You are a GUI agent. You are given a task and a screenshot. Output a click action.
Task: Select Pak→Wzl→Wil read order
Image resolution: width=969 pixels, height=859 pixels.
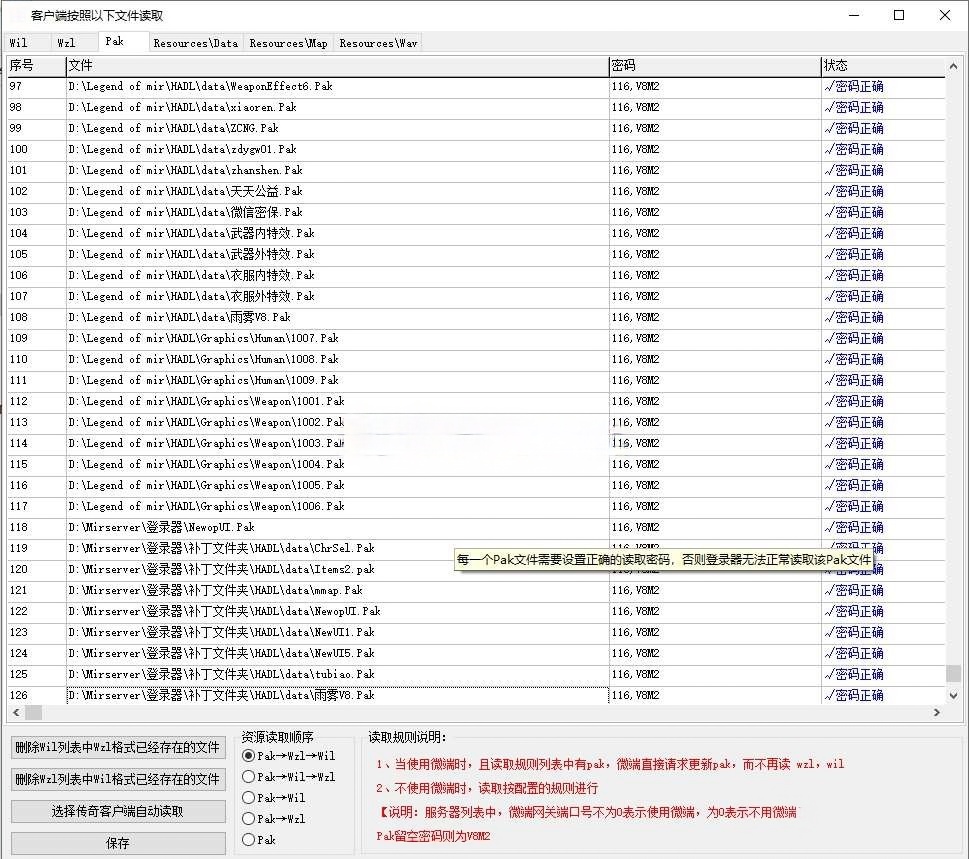[289, 756]
